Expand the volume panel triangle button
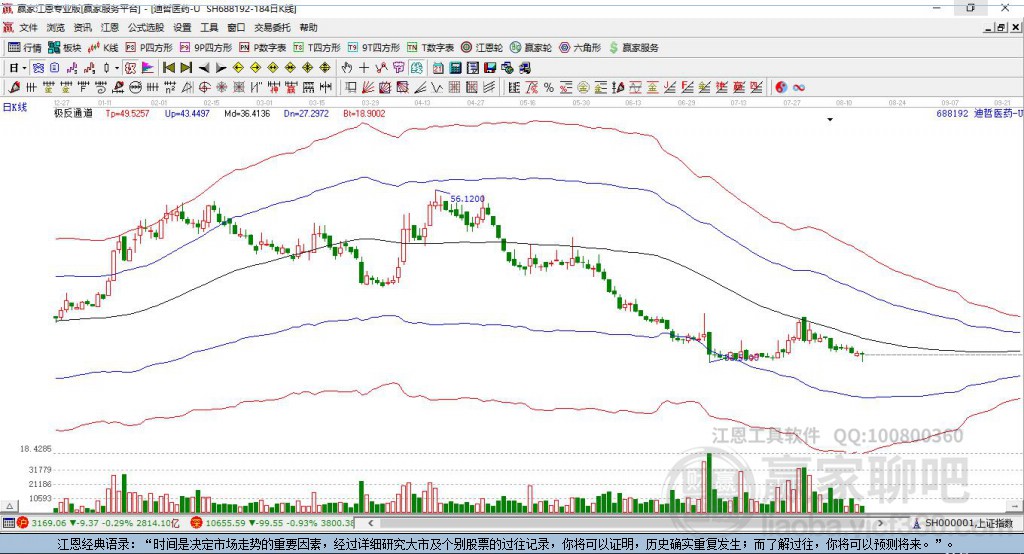The image size is (1024, 554). point(10,506)
